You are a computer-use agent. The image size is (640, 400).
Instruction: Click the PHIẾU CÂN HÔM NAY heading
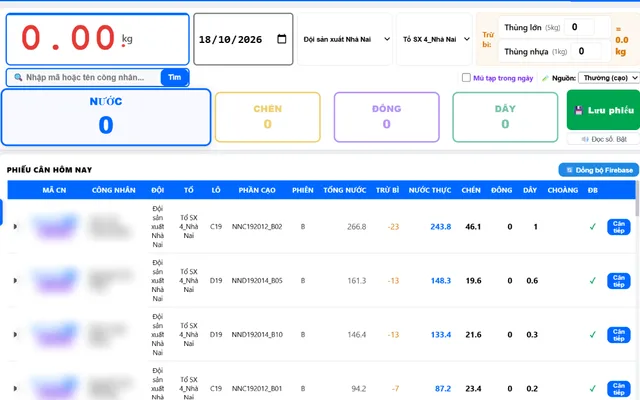49,170
